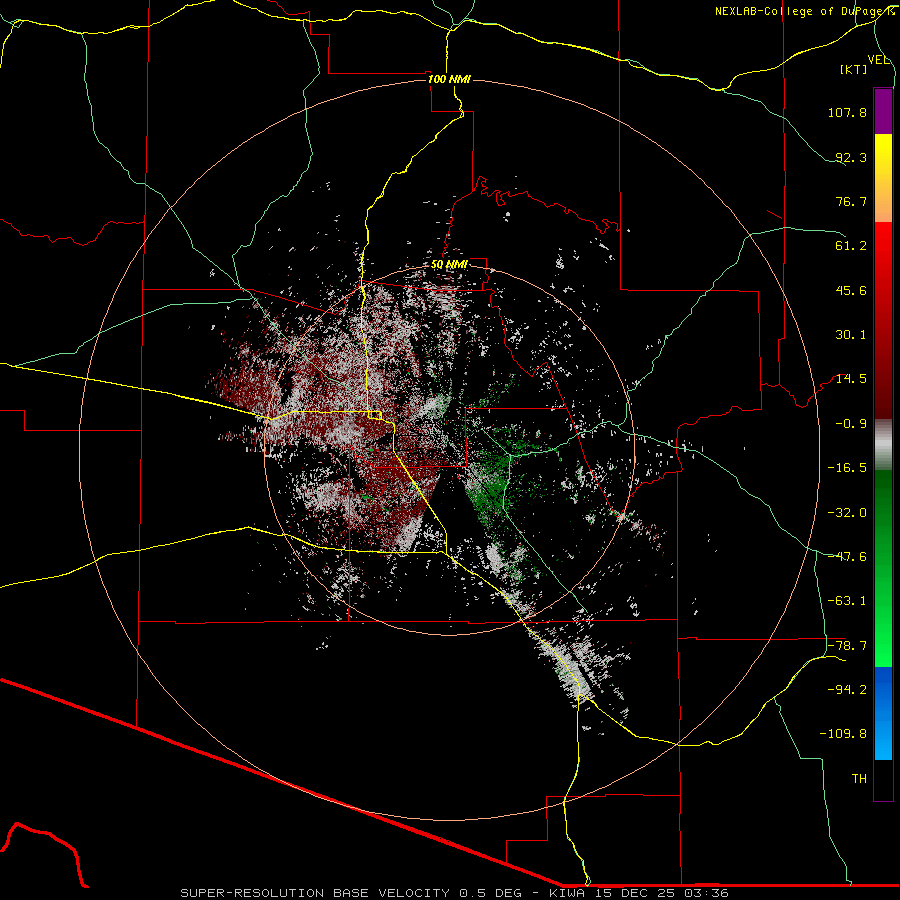Click the 92.3 legend value
This screenshot has height=900, width=900.
(x=851, y=157)
